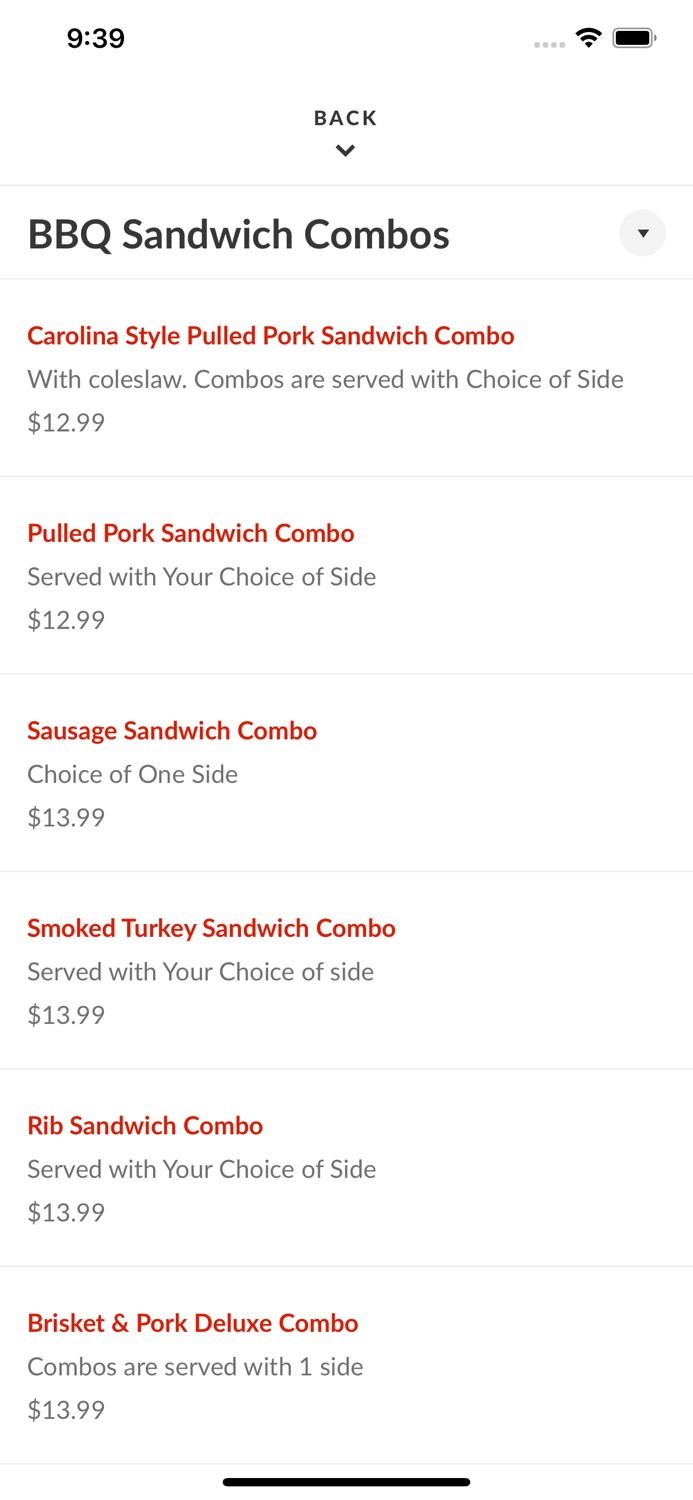
Task: Open the Carolina Style Pulled Pork Sandwich Combo
Action: [x=271, y=336]
